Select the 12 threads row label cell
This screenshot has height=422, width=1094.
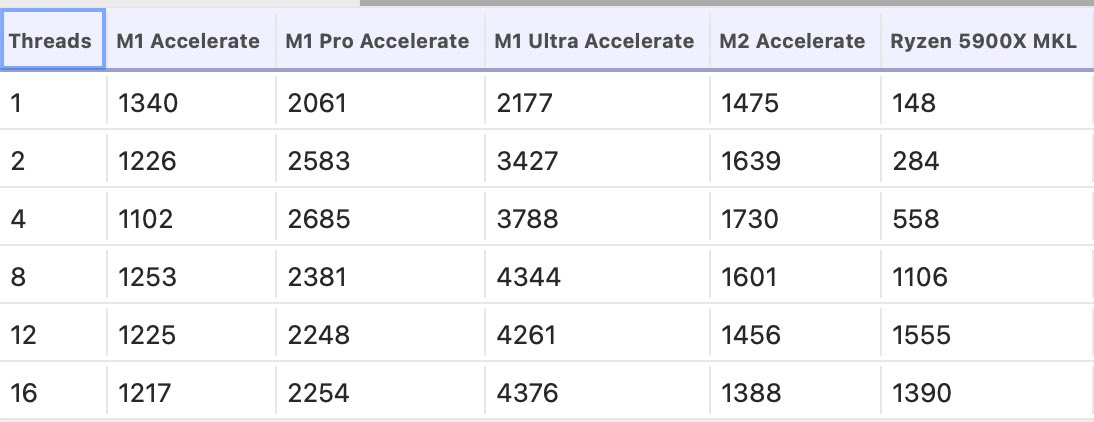click(53, 335)
